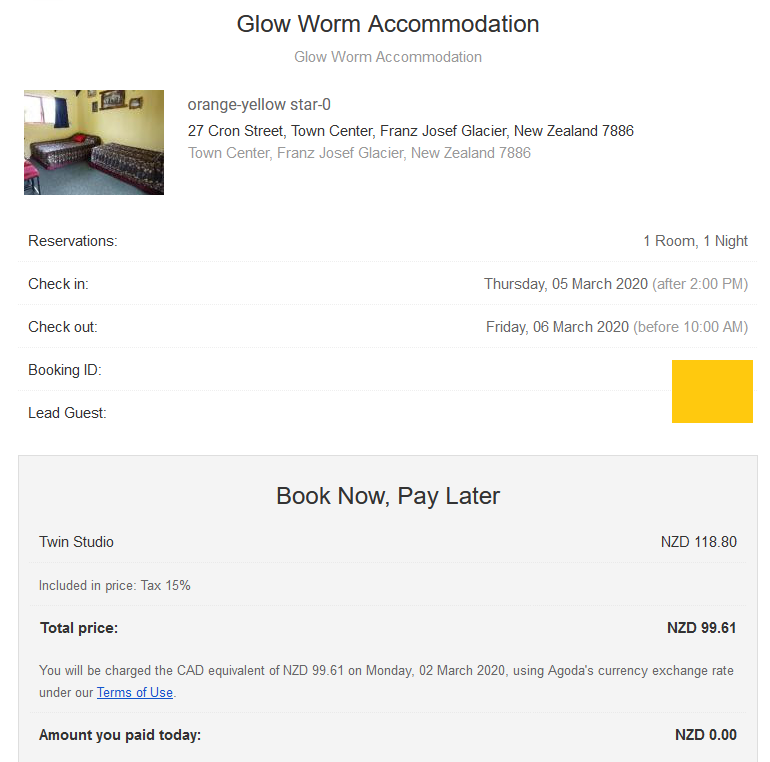Click the Twin Studio room name
This screenshot has height=762, width=770.
pyautogui.click(x=77, y=542)
